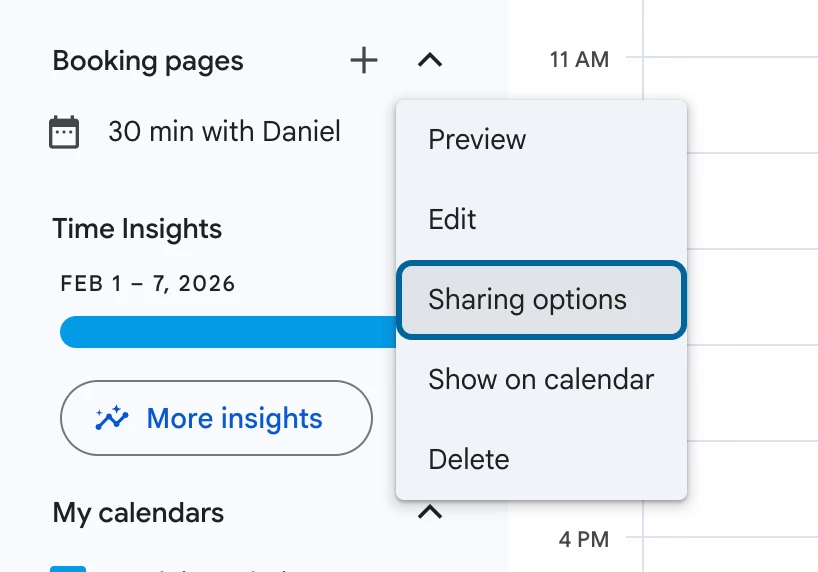Screen dimensions: 818x572
Task: Click the FEB 1 – 7, 2026 date range
Action: [148, 284]
